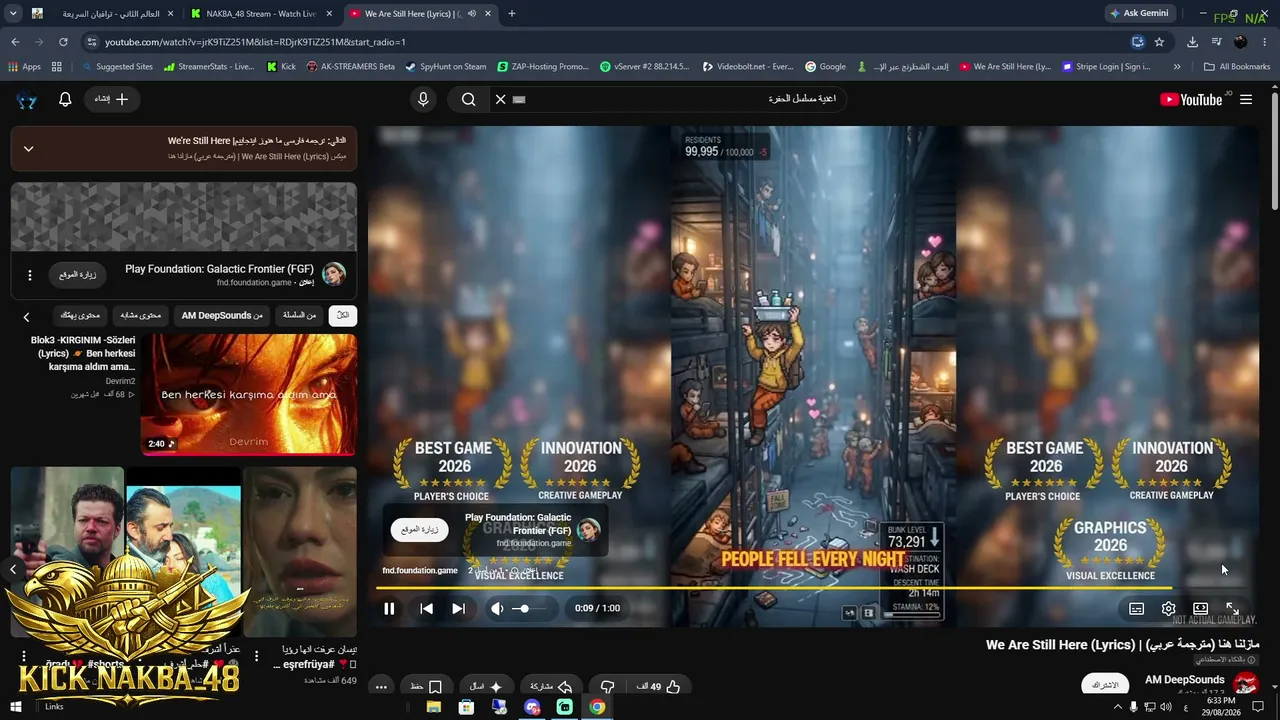Open the All Bookmarks folder
This screenshot has width=1280, height=720.
pyautogui.click(x=1237, y=67)
